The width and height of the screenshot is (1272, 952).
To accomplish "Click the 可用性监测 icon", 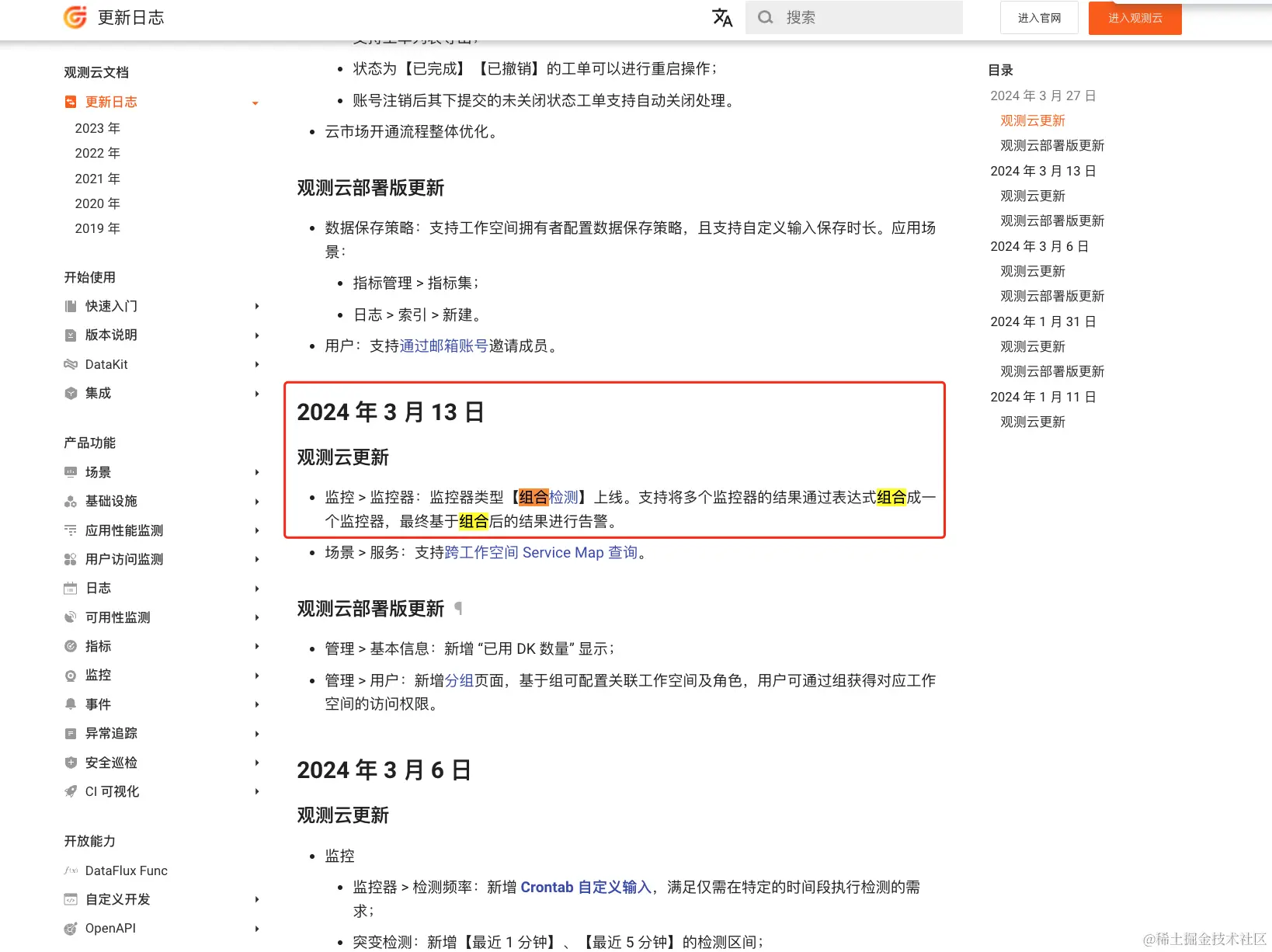I will (71, 617).
